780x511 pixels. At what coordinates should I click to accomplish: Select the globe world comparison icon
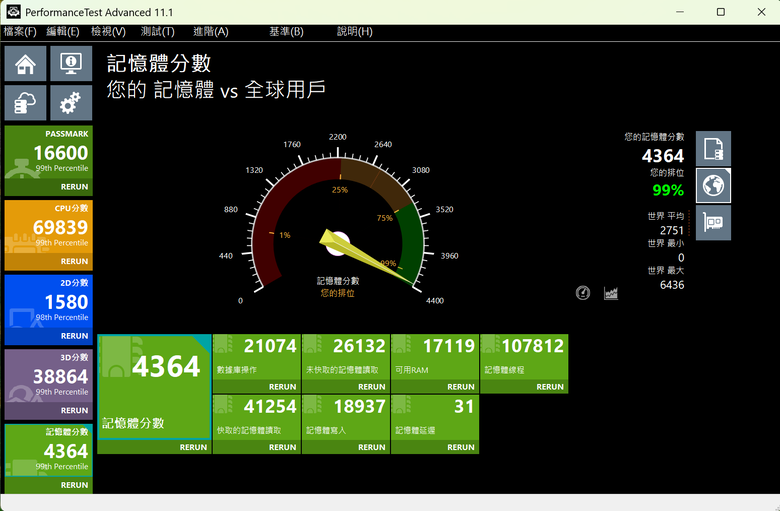pos(713,186)
